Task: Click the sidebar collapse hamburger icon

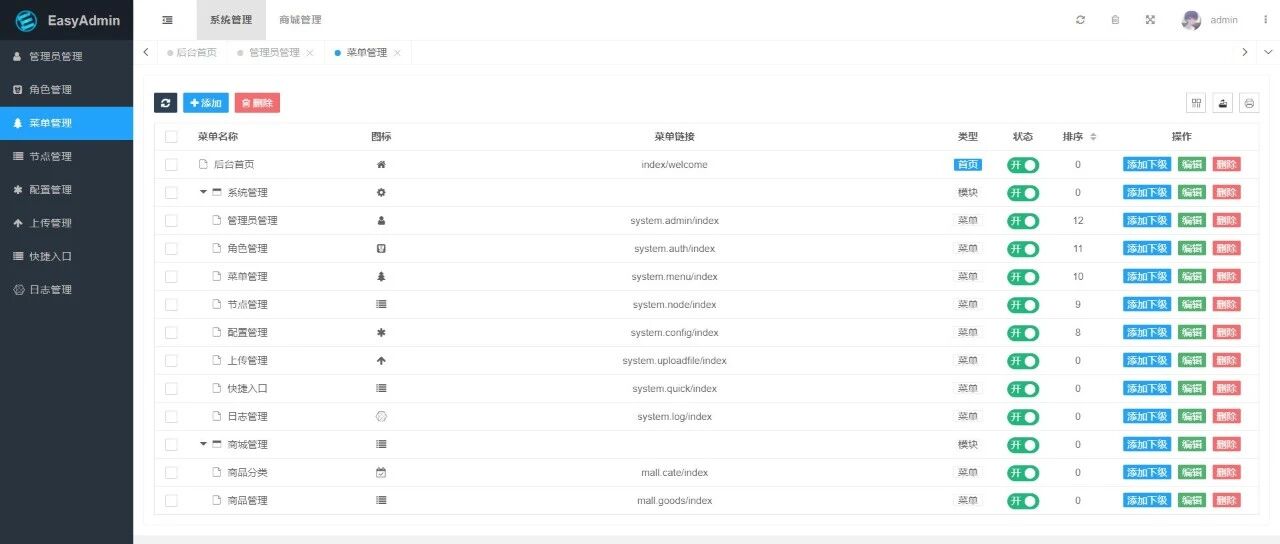Action: [167, 20]
